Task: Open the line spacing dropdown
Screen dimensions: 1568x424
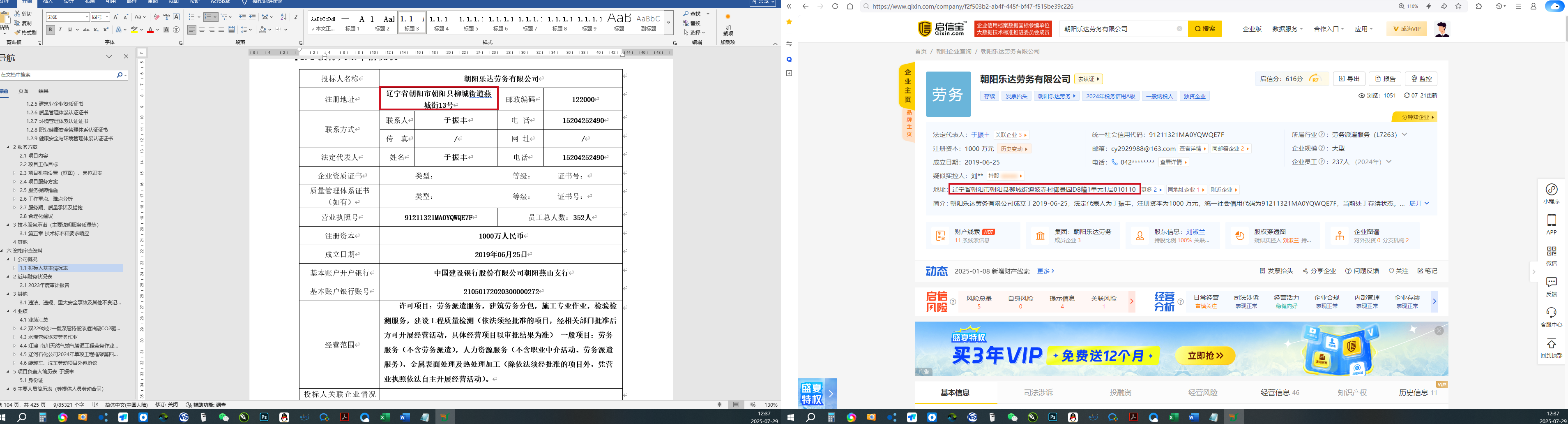Action: tap(246, 30)
